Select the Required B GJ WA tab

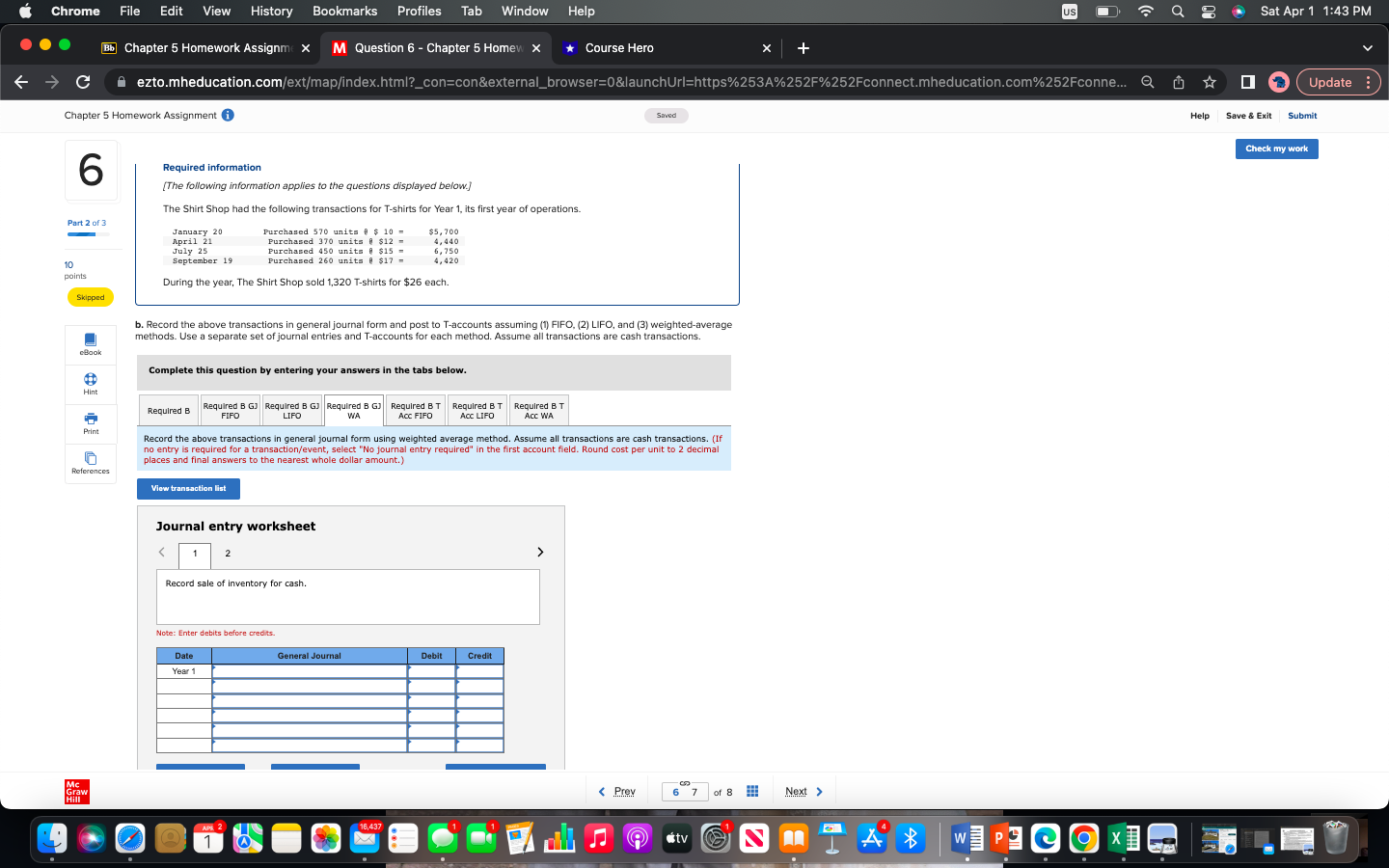click(354, 411)
